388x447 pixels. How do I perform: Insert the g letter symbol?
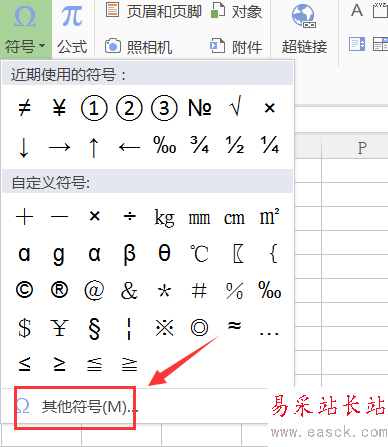59,255
